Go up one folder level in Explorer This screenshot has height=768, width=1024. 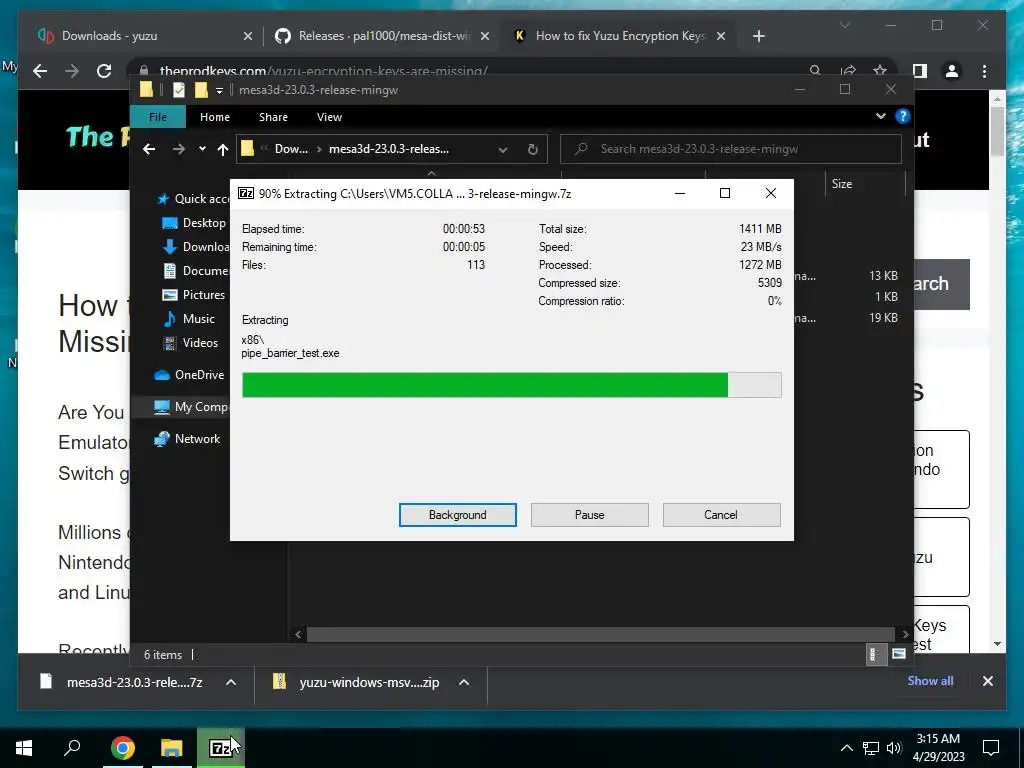tap(223, 150)
